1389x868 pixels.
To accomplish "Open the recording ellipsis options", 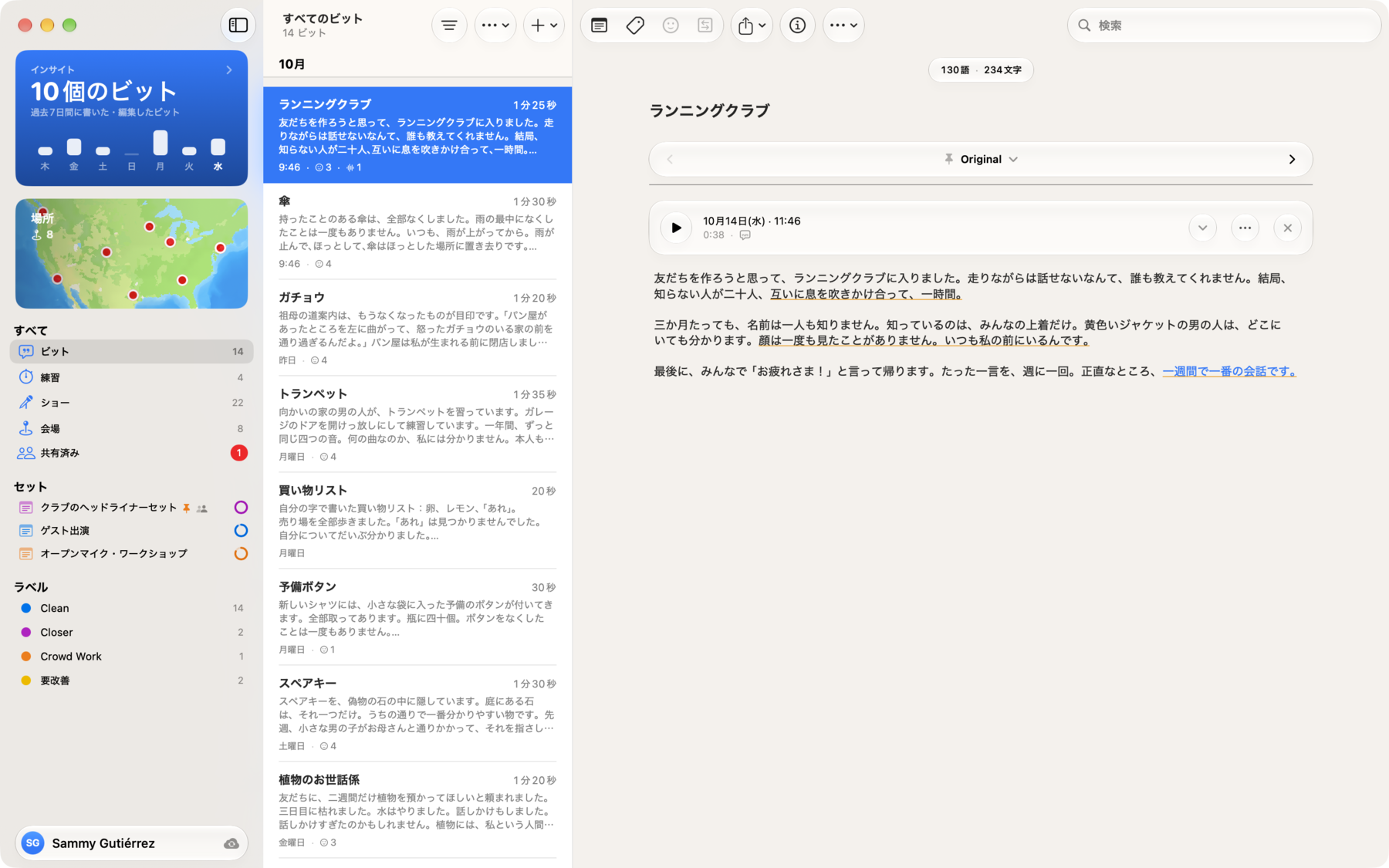I will (1245, 228).
